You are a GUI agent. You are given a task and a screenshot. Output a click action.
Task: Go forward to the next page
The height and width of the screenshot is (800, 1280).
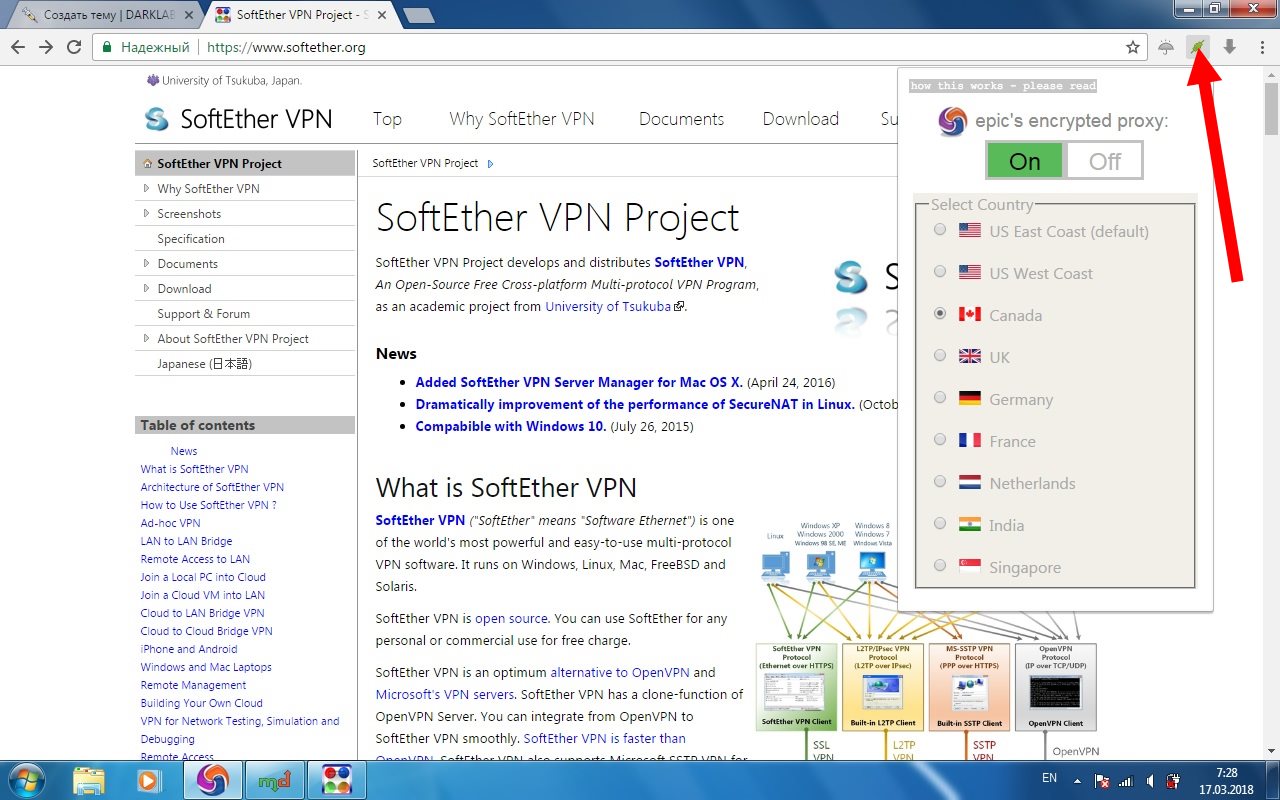46,47
